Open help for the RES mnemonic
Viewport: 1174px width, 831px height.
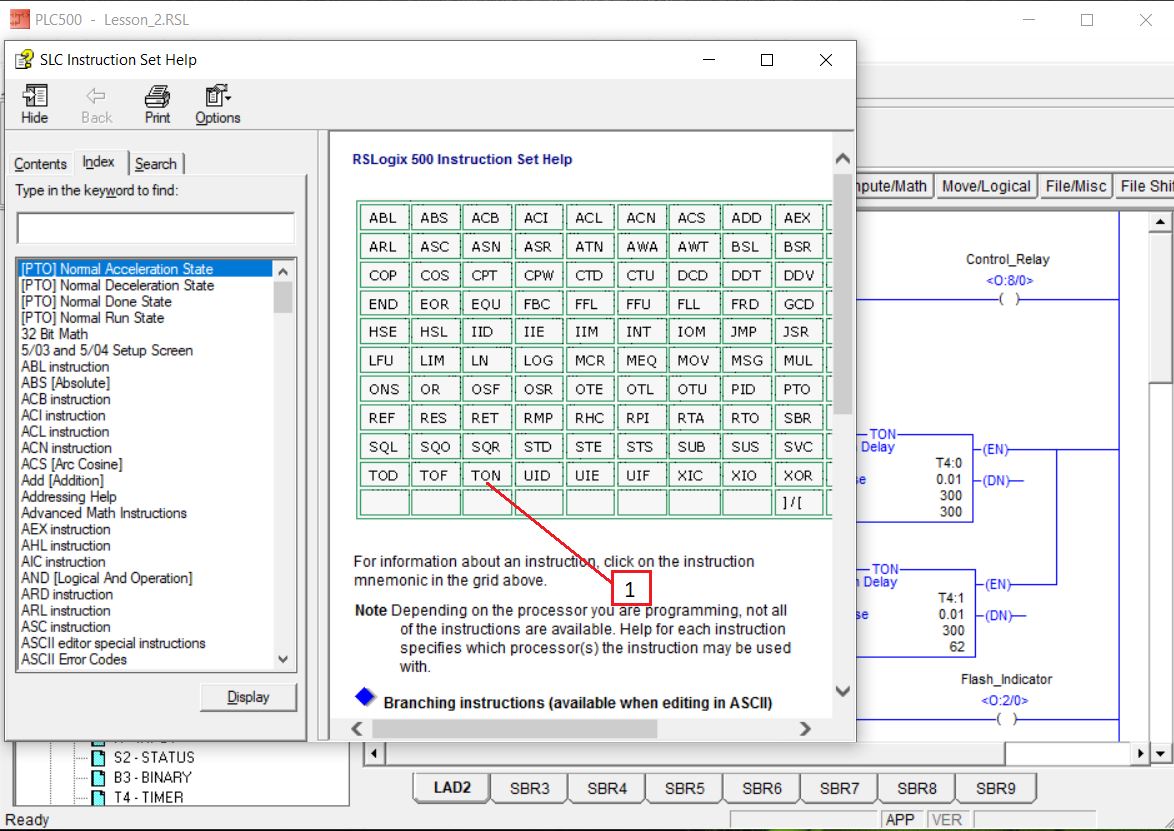[x=433, y=418]
